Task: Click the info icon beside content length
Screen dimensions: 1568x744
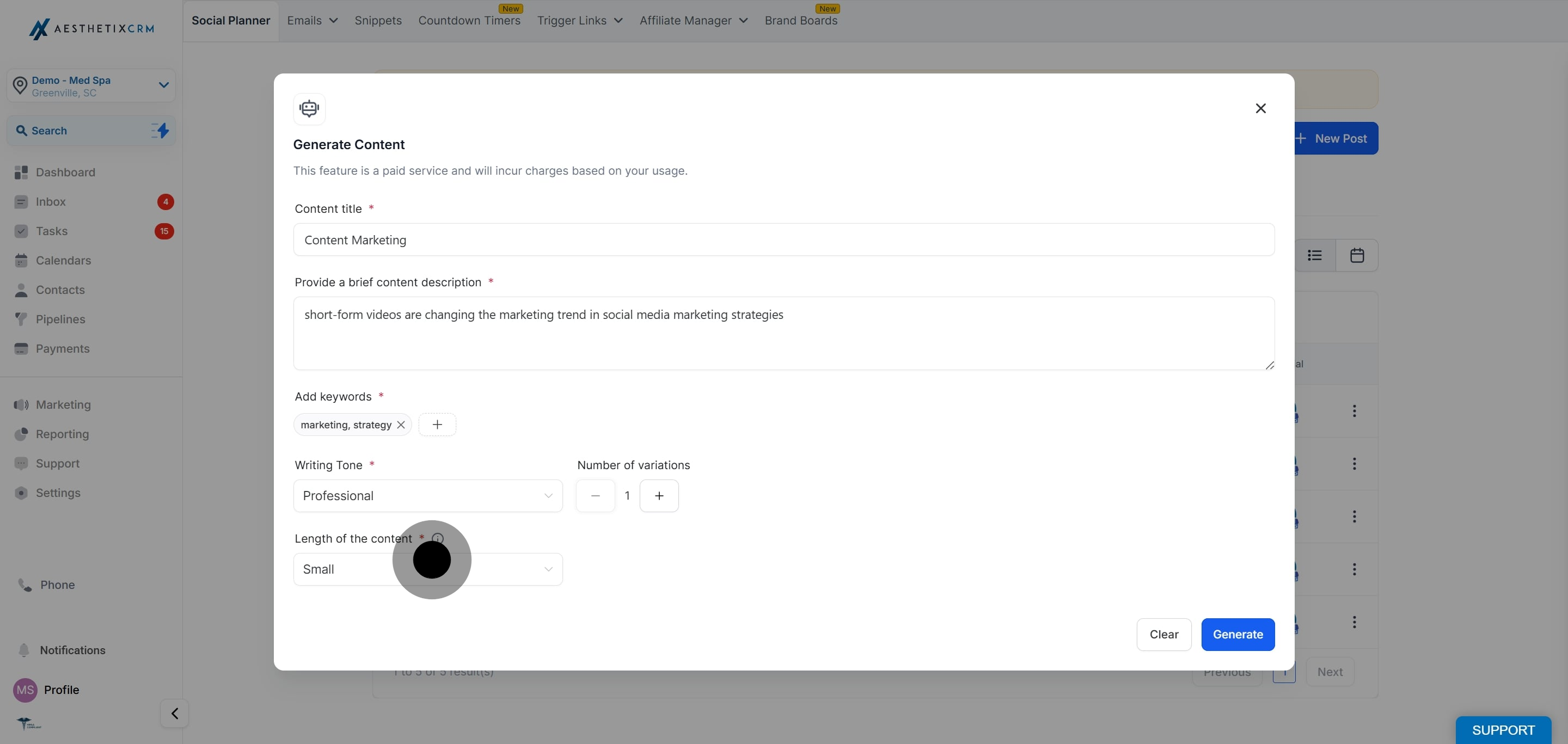Action: pyautogui.click(x=438, y=538)
